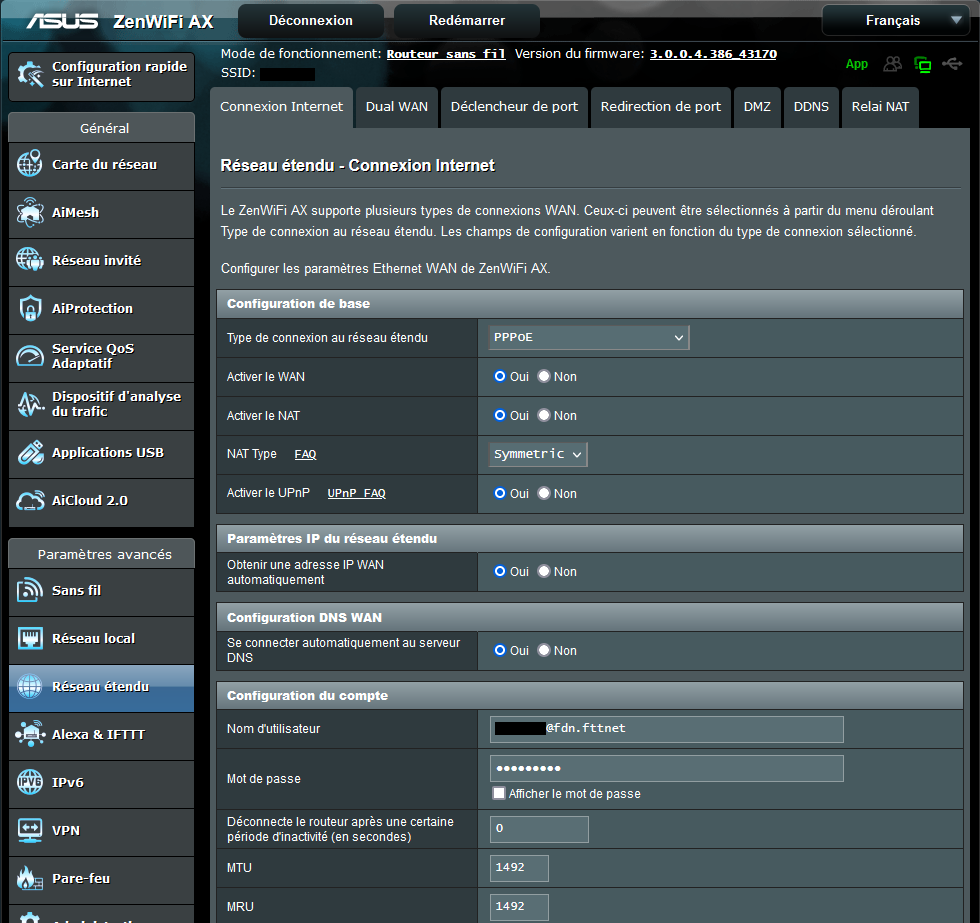This screenshot has height=923, width=980.
Task: Open the Routeur sans fil mode link
Action: pyautogui.click(x=446, y=54)
